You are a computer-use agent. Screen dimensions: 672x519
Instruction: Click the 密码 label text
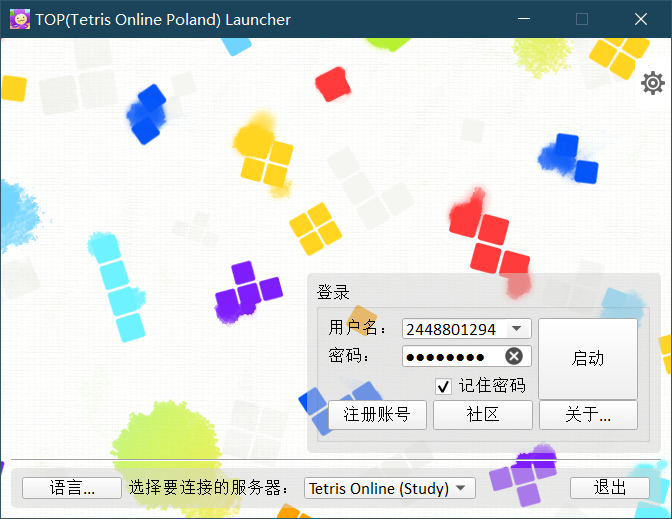coord(348,355)
